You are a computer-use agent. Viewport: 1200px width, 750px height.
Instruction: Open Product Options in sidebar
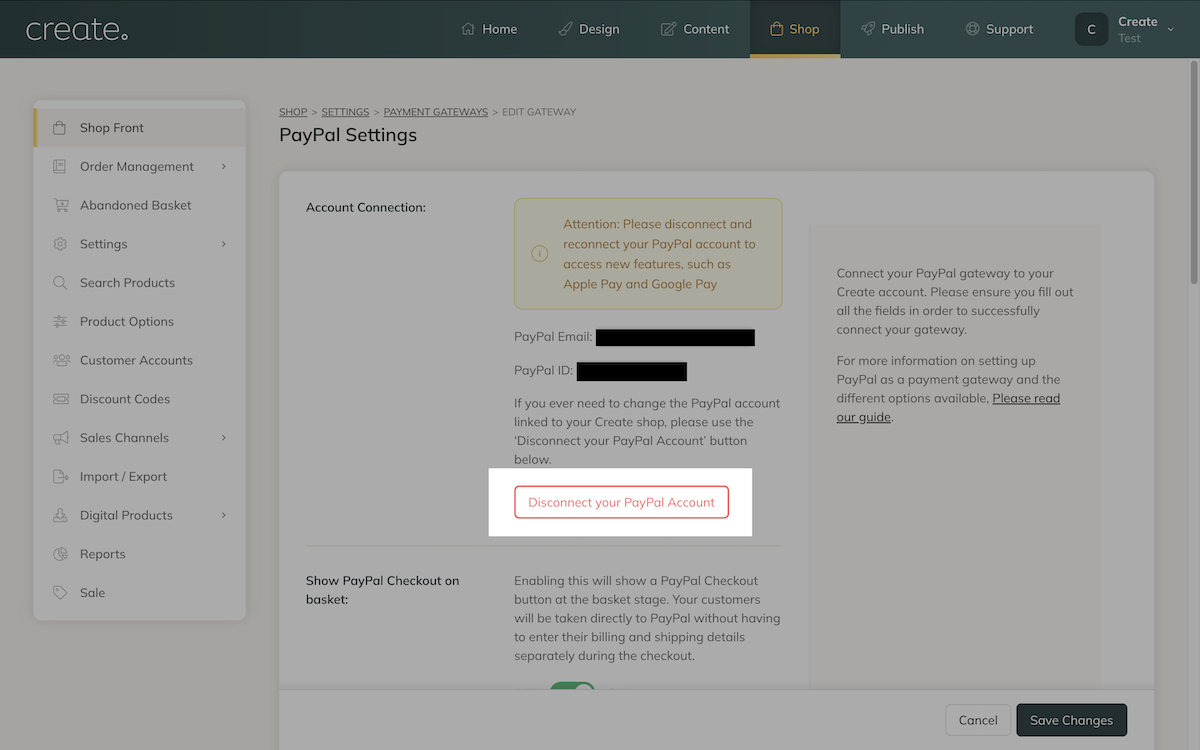point(140,321)
